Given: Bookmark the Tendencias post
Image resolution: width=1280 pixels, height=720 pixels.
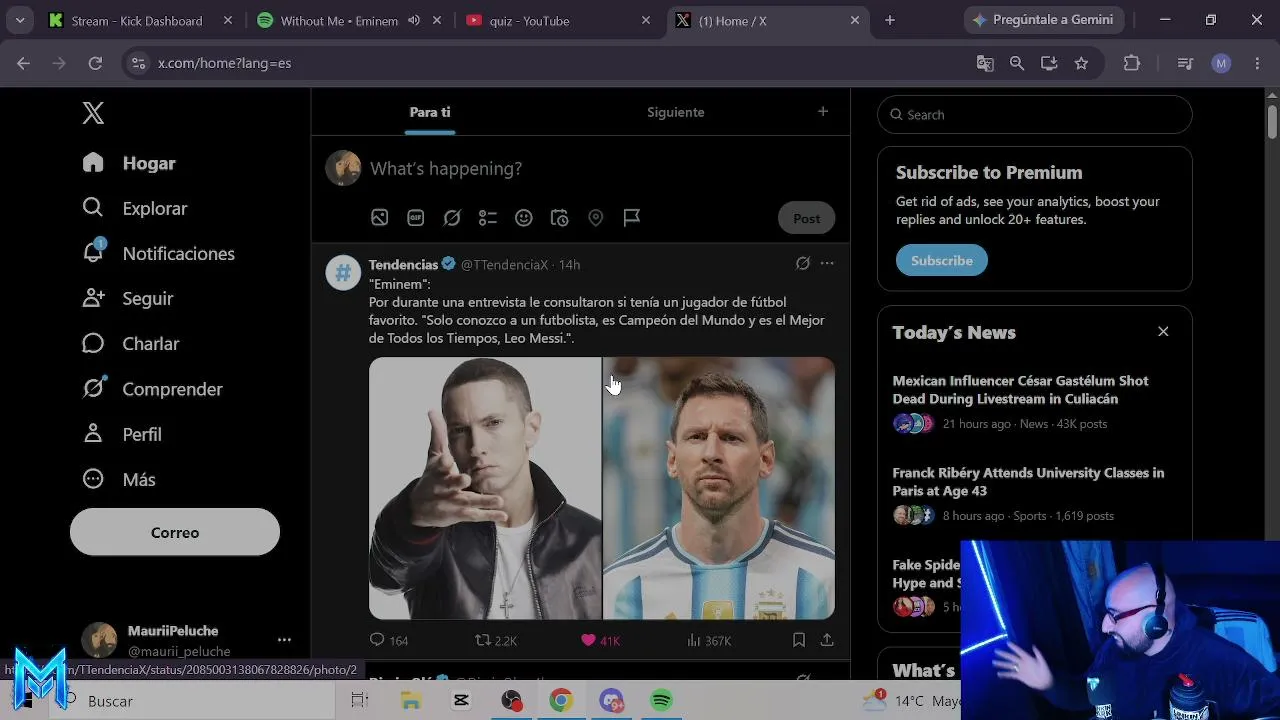Looking at the screenshot, I should pyautogui.click(x=799, y=640).
